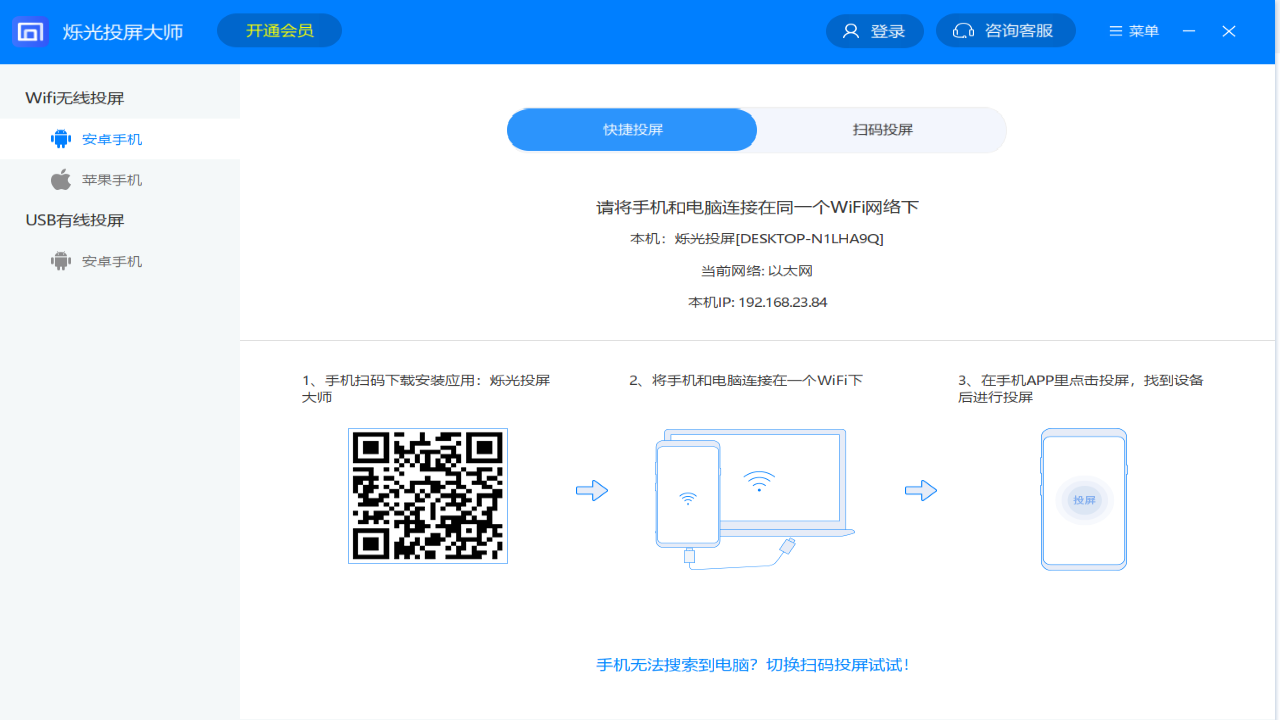1280x720 pixels.
Task: Switch to the 扫码投屏 tab
Action: tap(882, 130)
